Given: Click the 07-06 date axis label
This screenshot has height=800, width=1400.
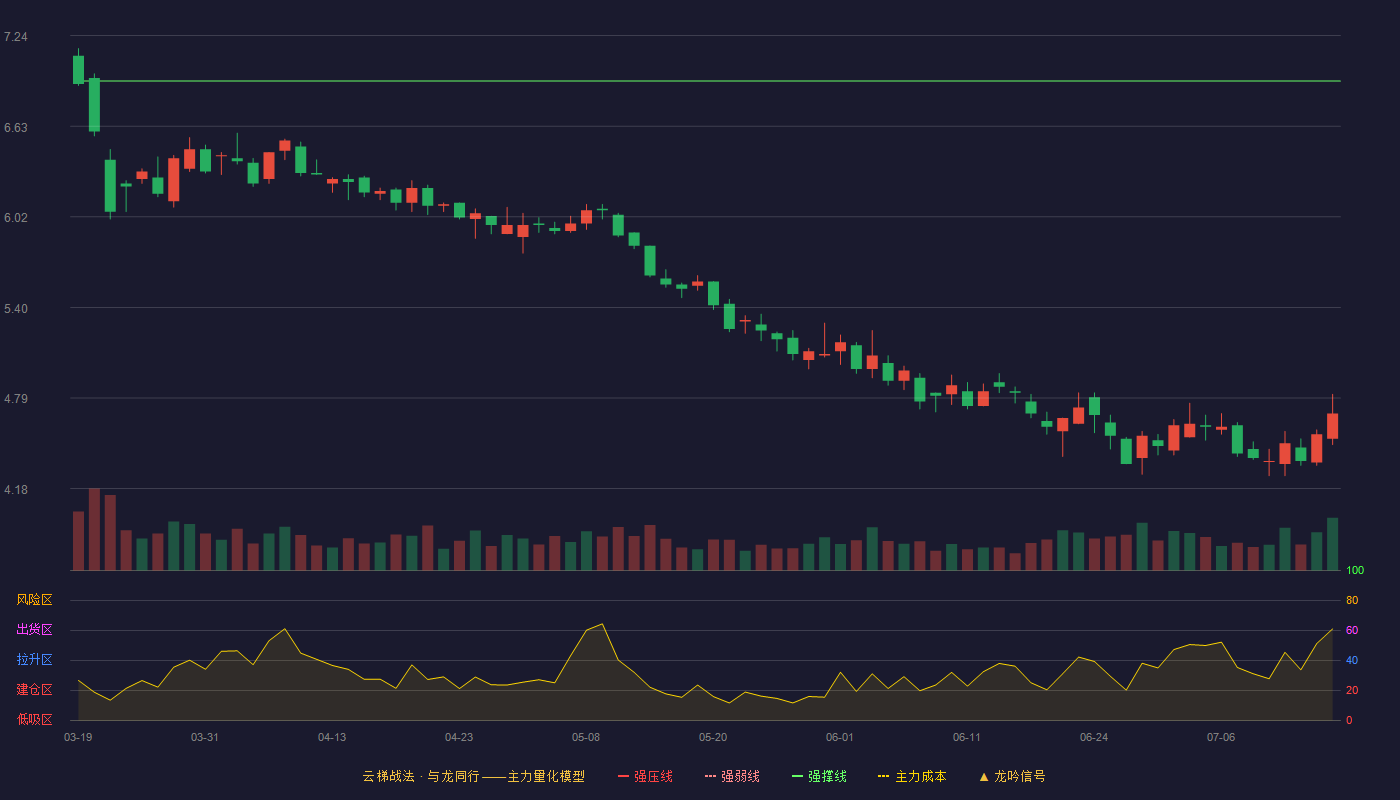Looking at the screenshot, I should tap(1221, 737).
